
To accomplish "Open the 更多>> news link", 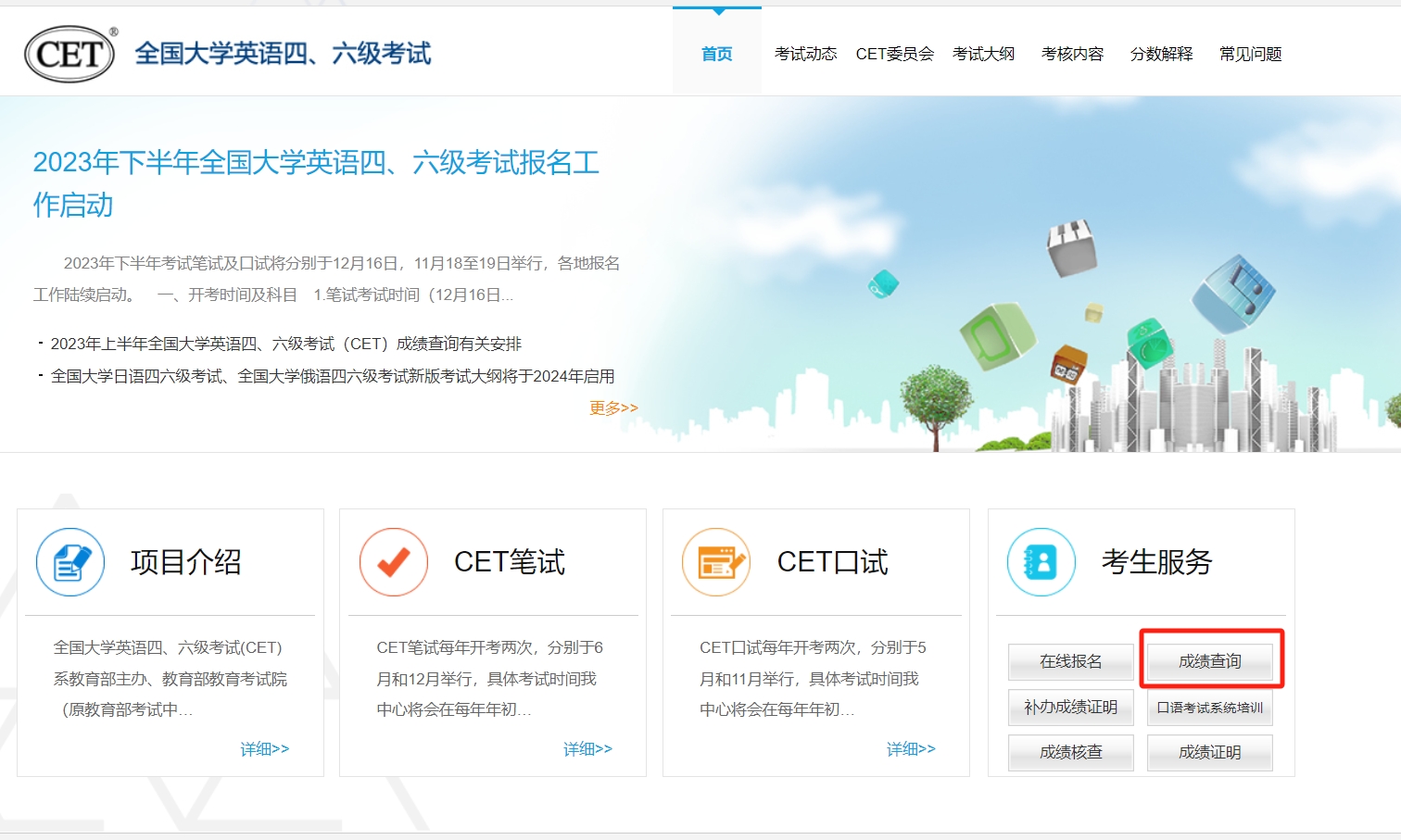I will [613, 407].
